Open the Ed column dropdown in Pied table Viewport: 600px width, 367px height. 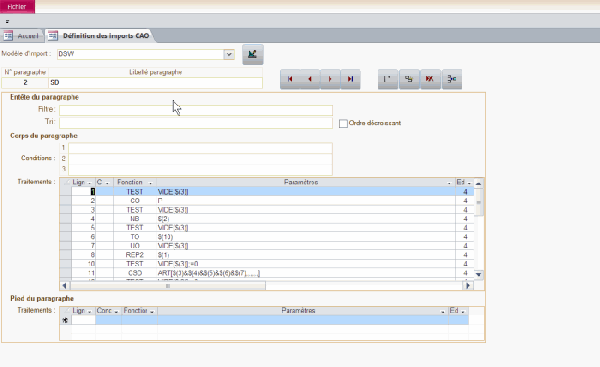463,312
